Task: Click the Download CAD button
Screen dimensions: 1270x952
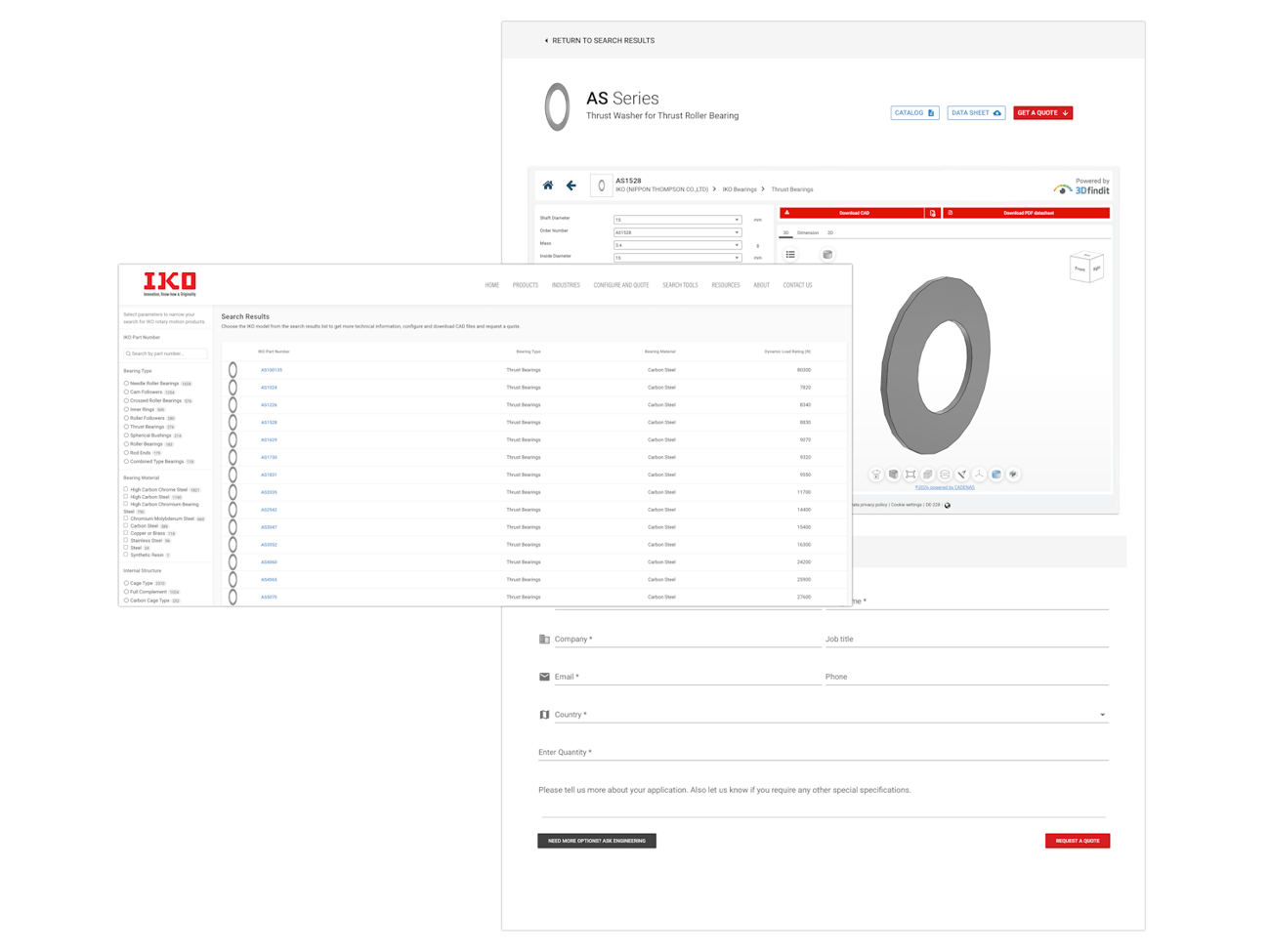Action: point(852,213)
